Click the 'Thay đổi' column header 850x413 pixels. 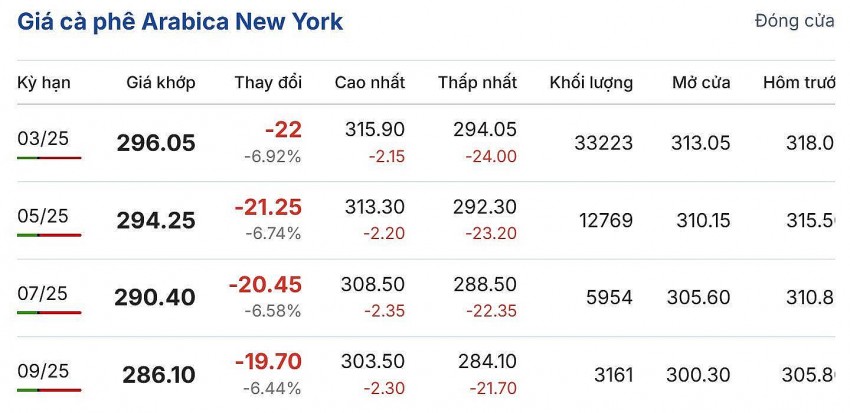(x=268, y=83)
